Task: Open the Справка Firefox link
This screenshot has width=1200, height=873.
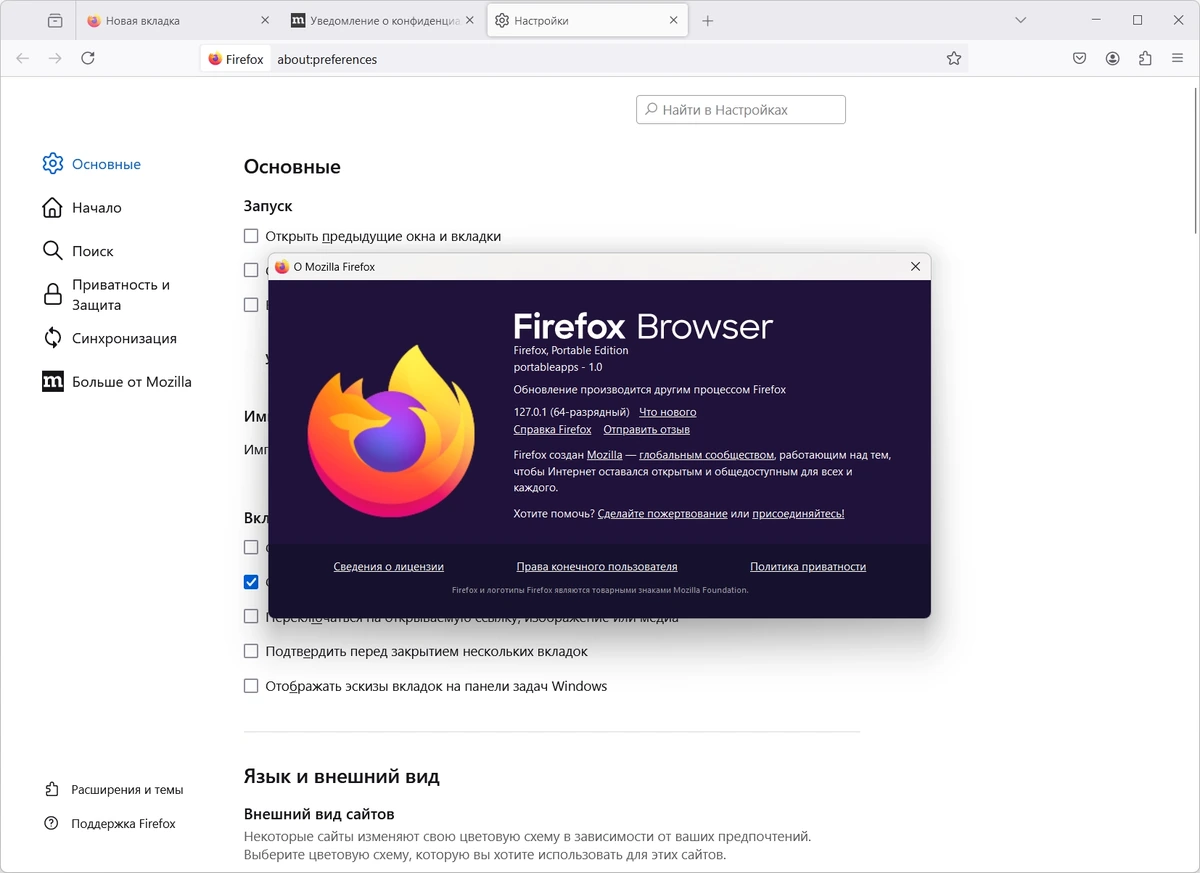Action: 552,430
